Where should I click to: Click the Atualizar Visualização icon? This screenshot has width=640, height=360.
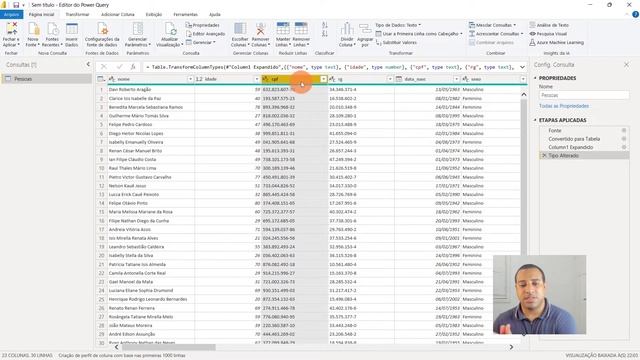[x=170, y=29]
